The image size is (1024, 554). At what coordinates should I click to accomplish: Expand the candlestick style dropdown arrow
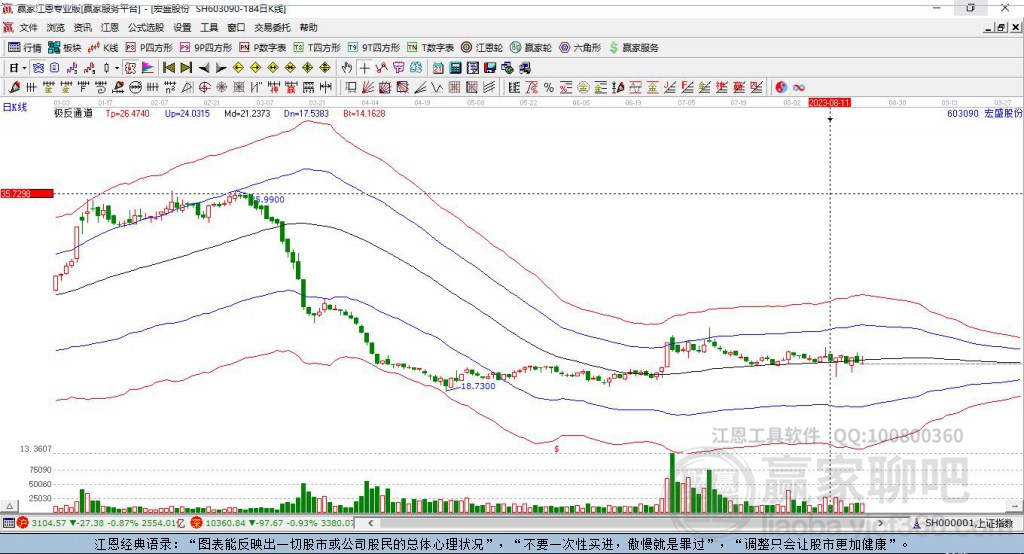(117, 68)
